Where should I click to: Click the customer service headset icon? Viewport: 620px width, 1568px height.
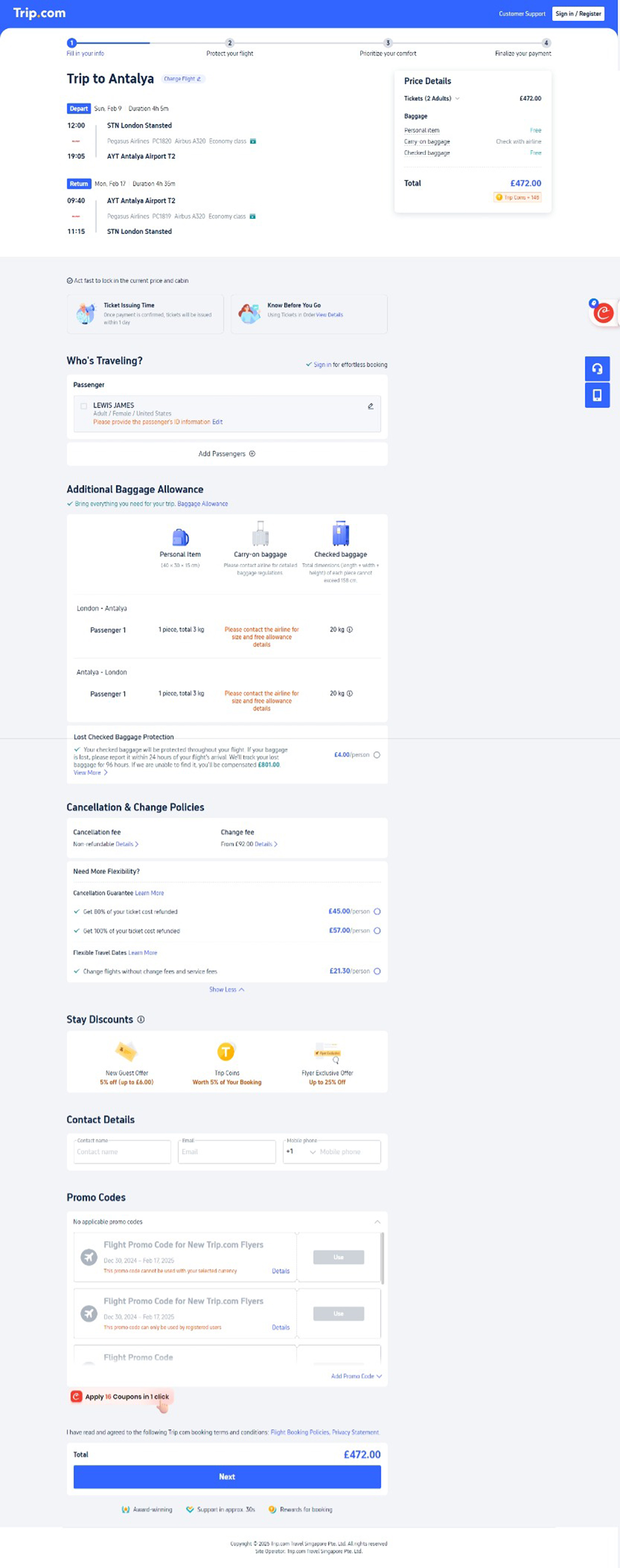pos(597,368)
